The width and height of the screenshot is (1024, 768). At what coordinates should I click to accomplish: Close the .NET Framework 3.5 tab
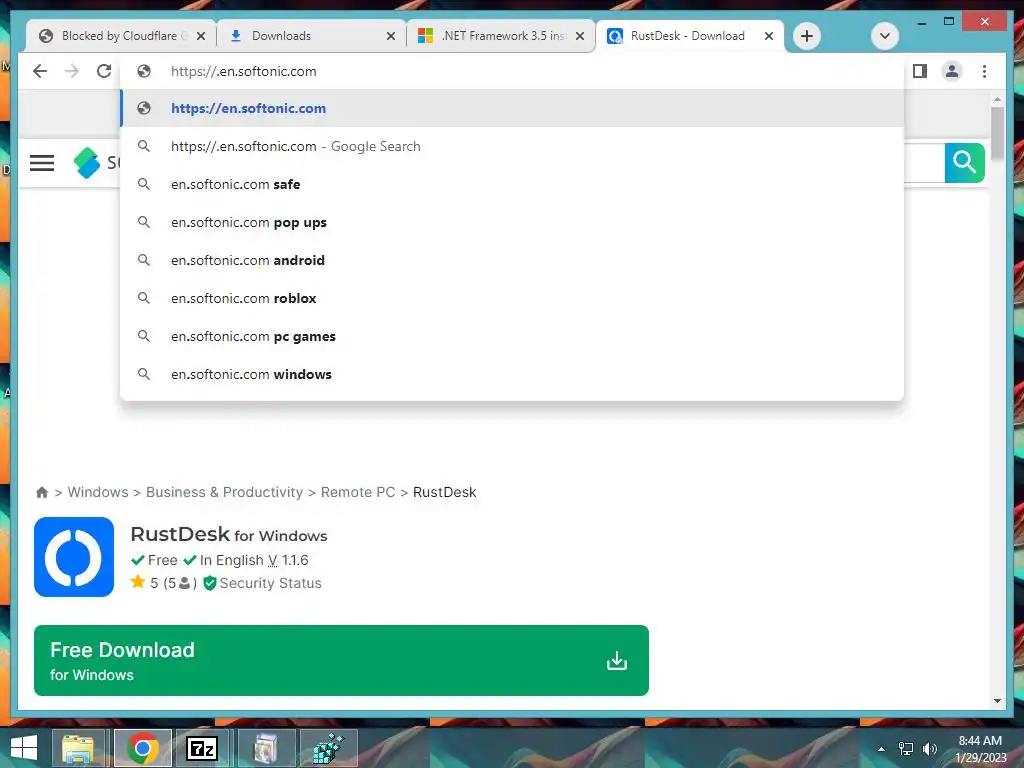(579, 37)
